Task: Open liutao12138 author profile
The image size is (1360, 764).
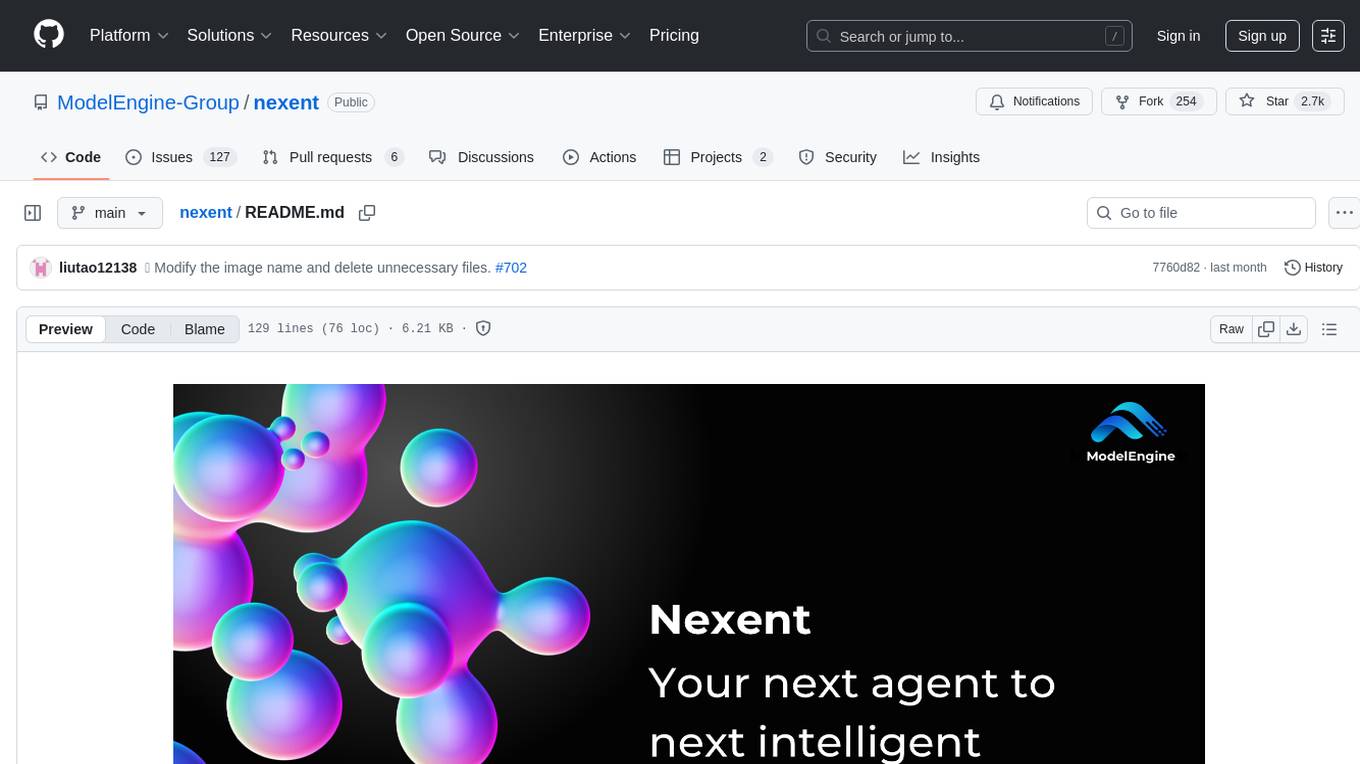Action: (98, 268)
